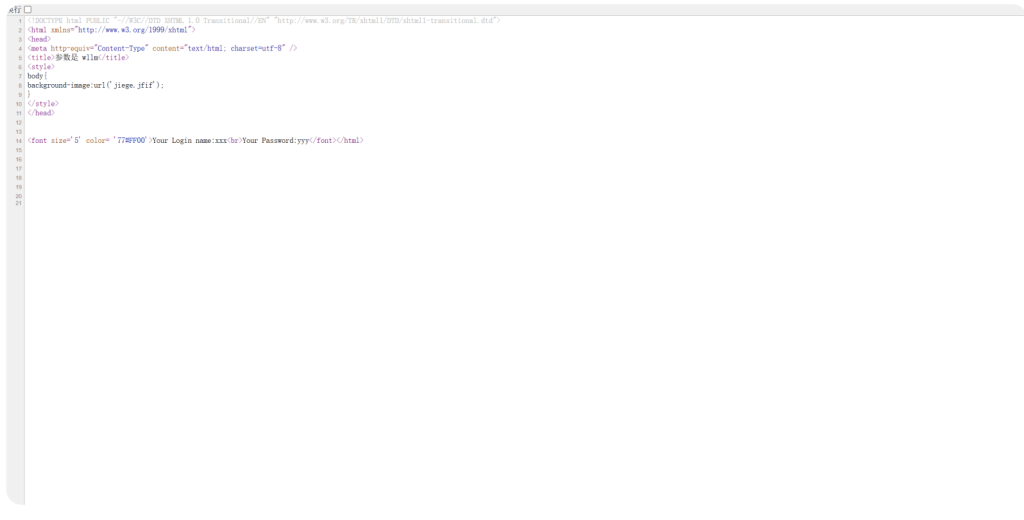Viewport: 1024px width, 520px height.
Task: Click line number 14 in the gutter
Action: pyautogui.click(x=20, y=141)
